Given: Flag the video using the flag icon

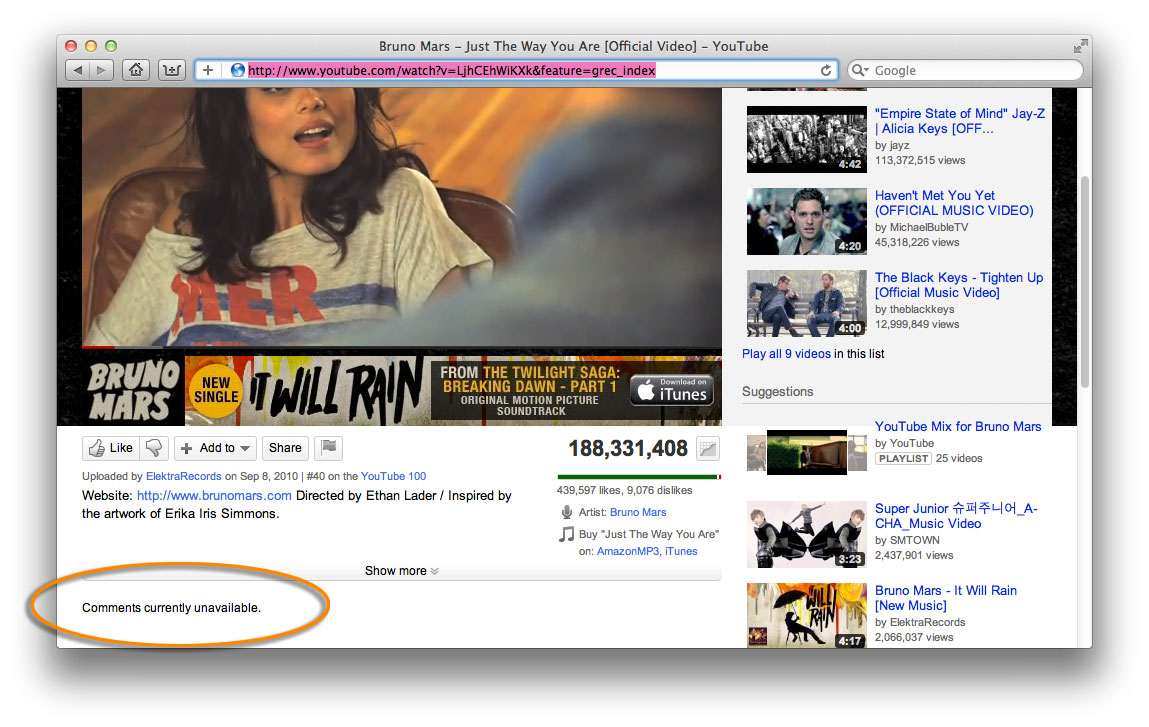Looking at the screenshot, I should [329, 448].
